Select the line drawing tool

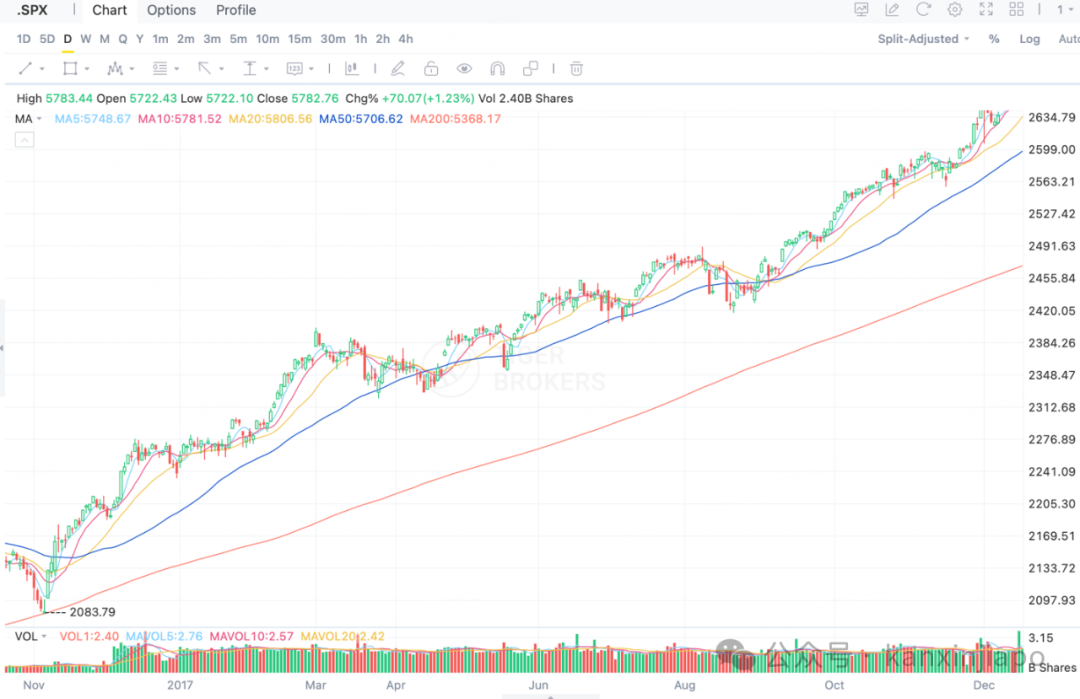coord(25,68)
